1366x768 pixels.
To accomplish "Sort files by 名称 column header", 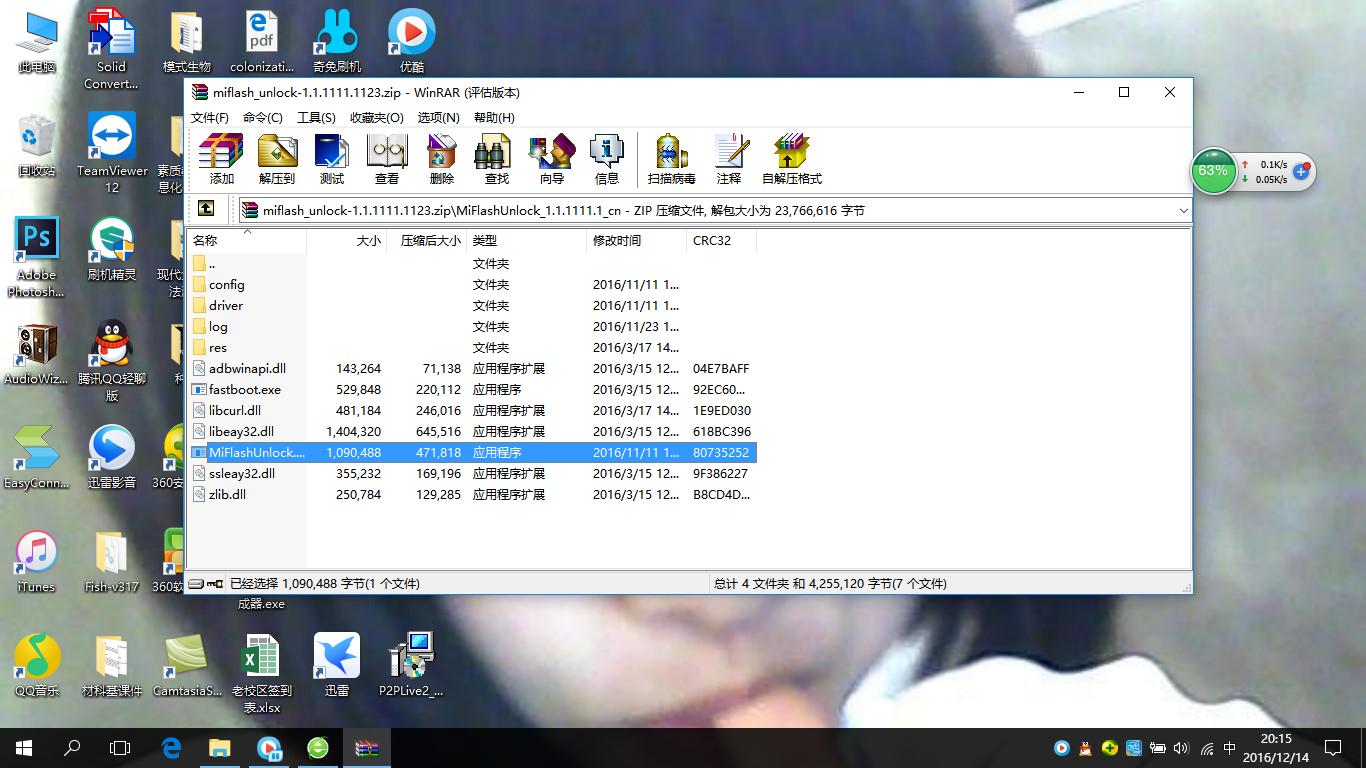I will click(x=246, y=240).
